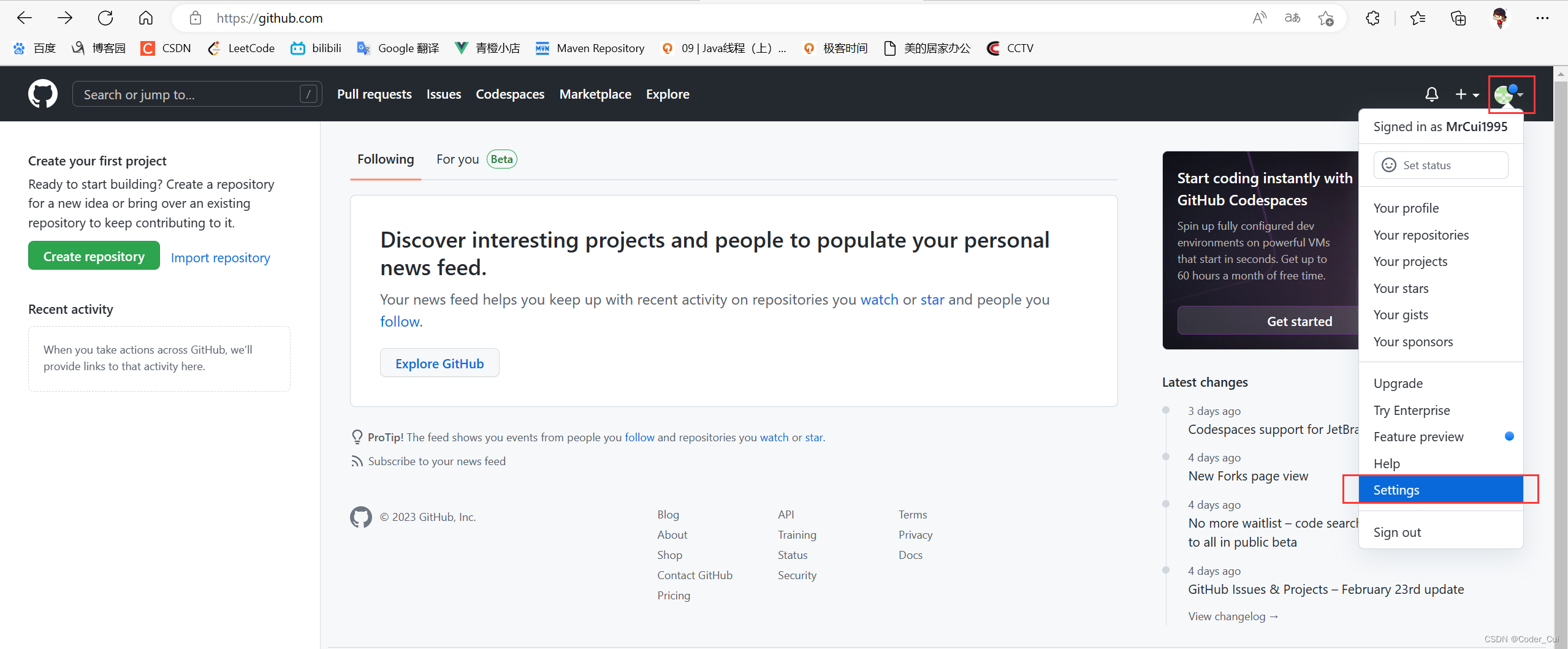Click Subscribe to your news feed
The width and height of the screenshot is (1568, 649).
436,461
